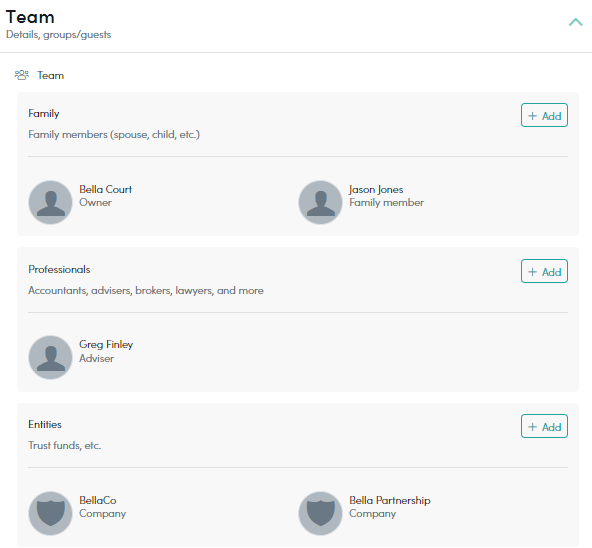Select the Jason Jones name
The height and width of the screenshot is (548, 592).
(x=376, y=189)
